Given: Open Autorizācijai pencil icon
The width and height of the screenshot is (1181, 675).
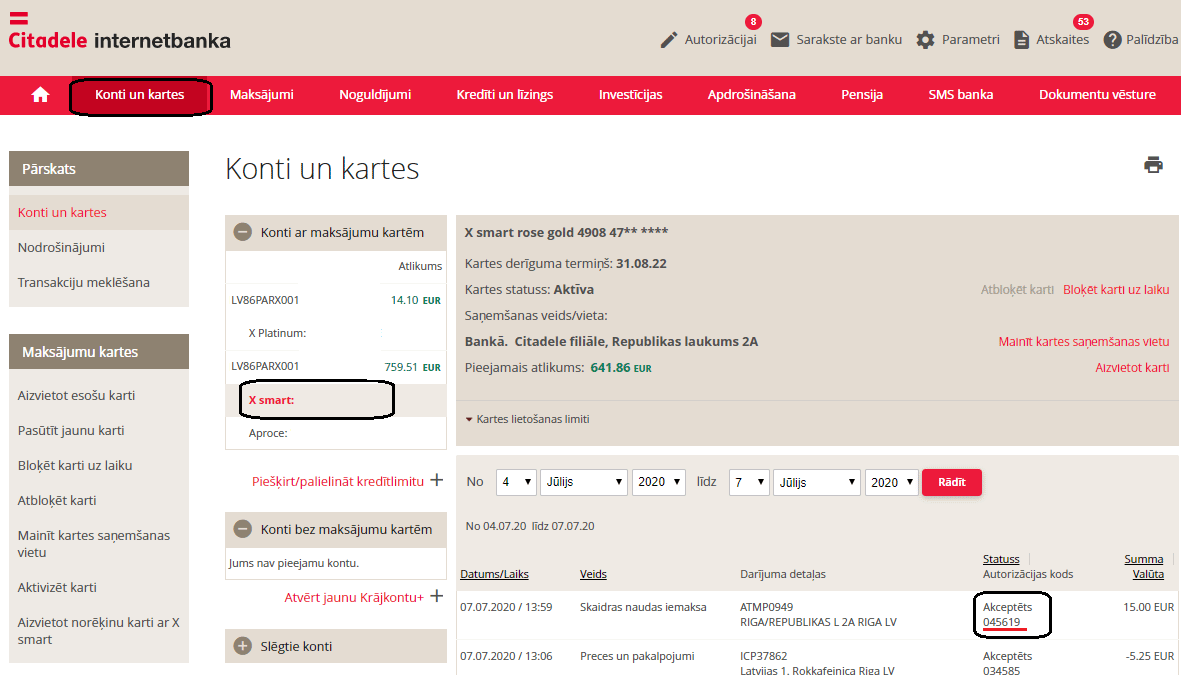Looking at the screenshot, I should [x=669, y=40].
